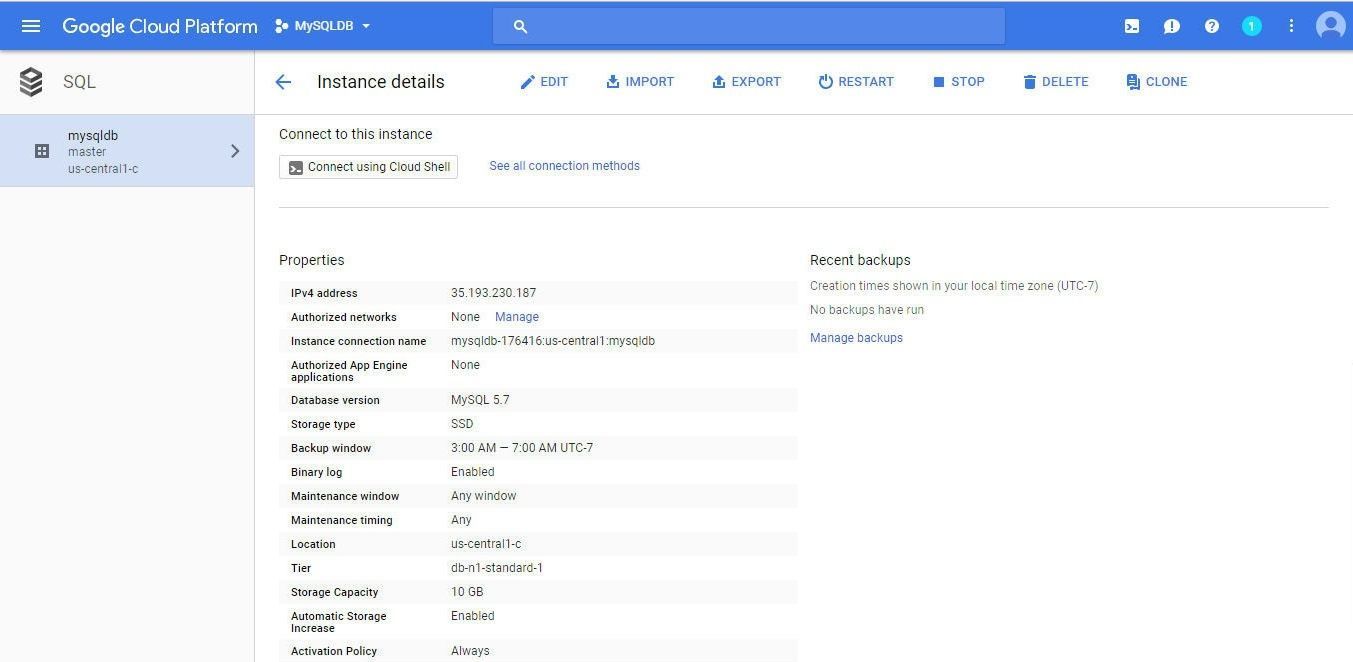This screenshot has height=662, width=1353.
Task: Click the SSD storage type value
Action: coord(462,424)
